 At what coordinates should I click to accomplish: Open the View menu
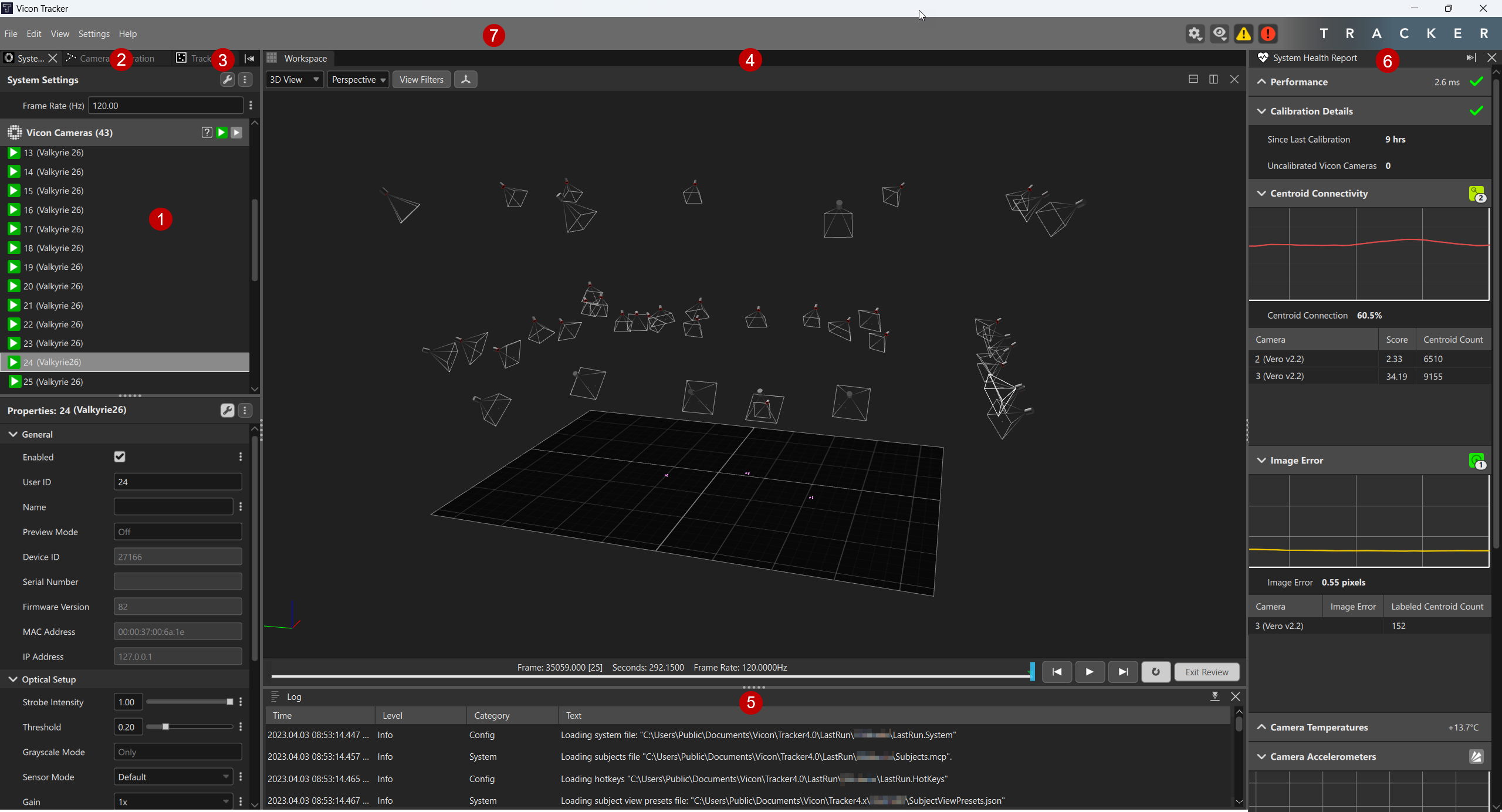coord(60,34)
